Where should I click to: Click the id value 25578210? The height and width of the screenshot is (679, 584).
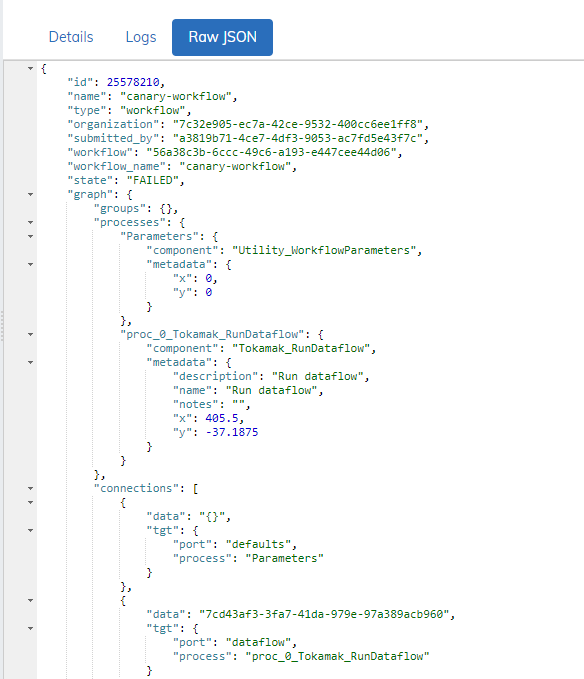(x=133, y=82)
